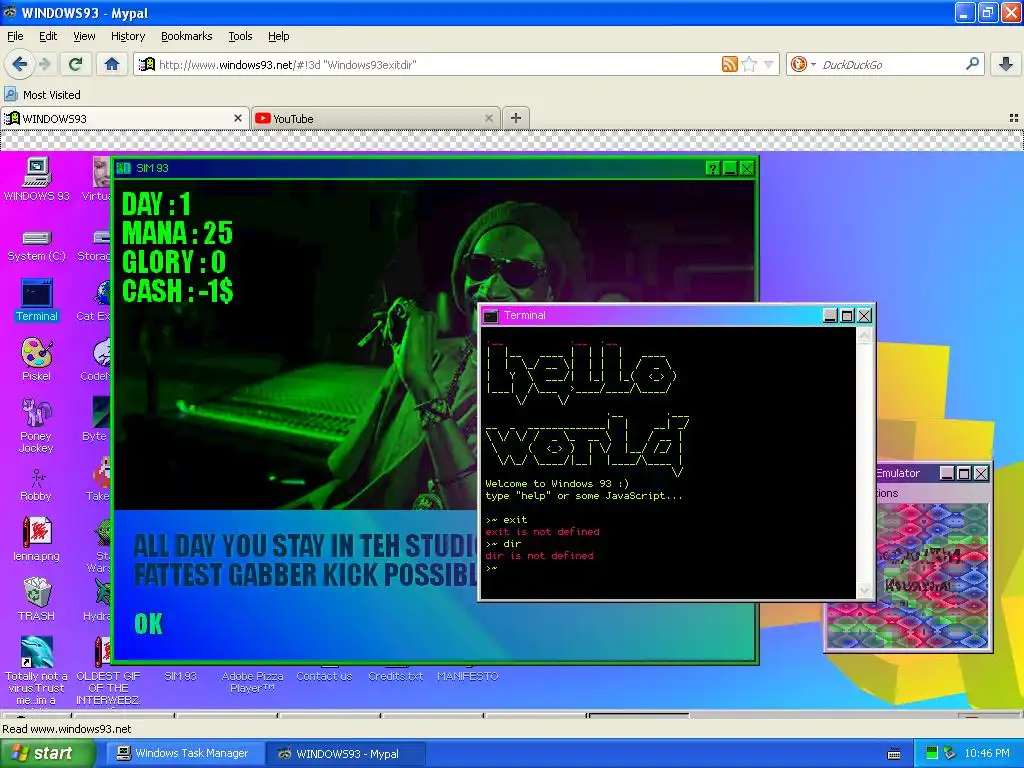Viewport: 1024px width, 768px height.
Task: Maximize the Terminal window
Action: click(847, 315)
